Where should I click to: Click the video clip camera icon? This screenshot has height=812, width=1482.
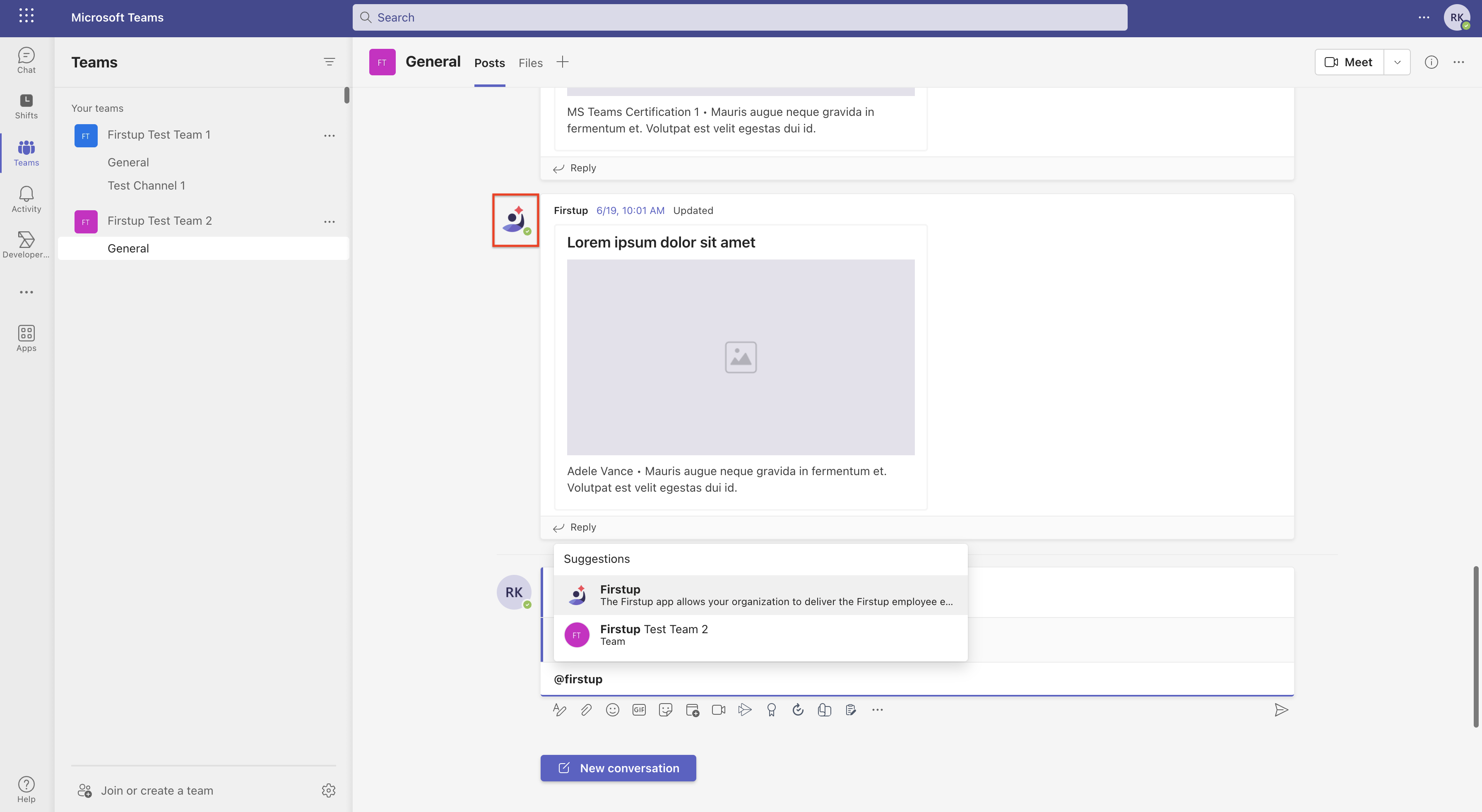point(719,710)
